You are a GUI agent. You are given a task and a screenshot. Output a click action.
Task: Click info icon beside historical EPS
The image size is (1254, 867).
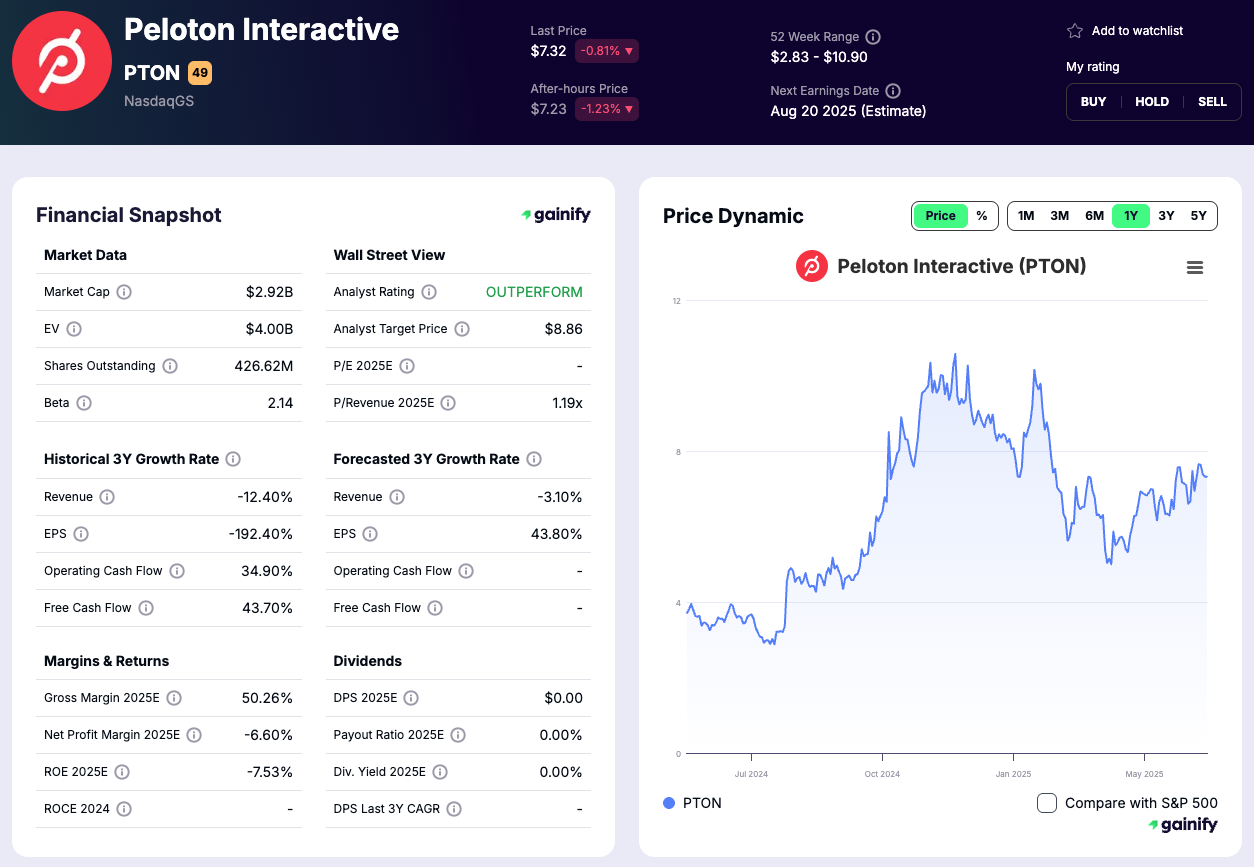(x=81, y=534)
